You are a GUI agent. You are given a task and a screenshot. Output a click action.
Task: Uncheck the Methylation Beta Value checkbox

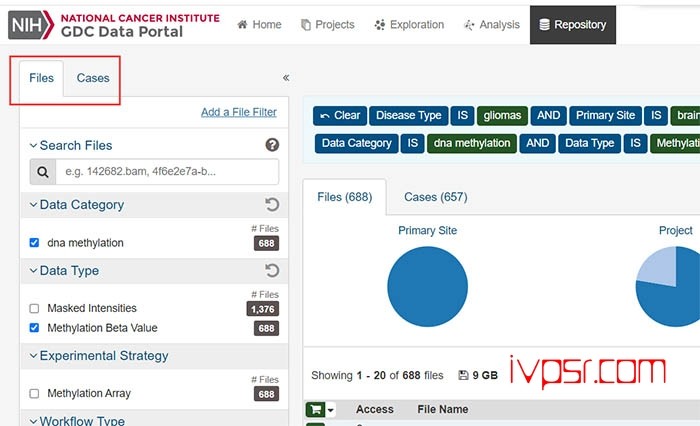[x=34, y=328]
